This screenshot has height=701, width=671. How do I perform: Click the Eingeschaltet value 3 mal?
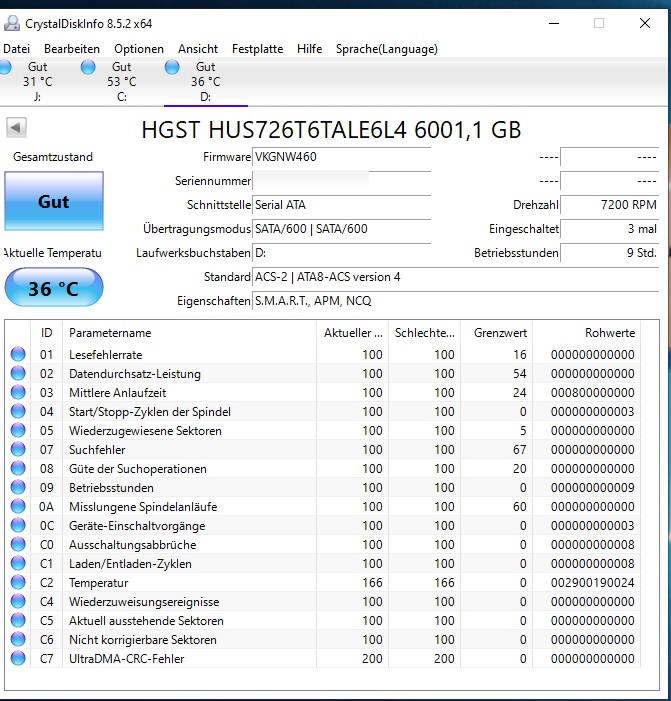[609, 229]
